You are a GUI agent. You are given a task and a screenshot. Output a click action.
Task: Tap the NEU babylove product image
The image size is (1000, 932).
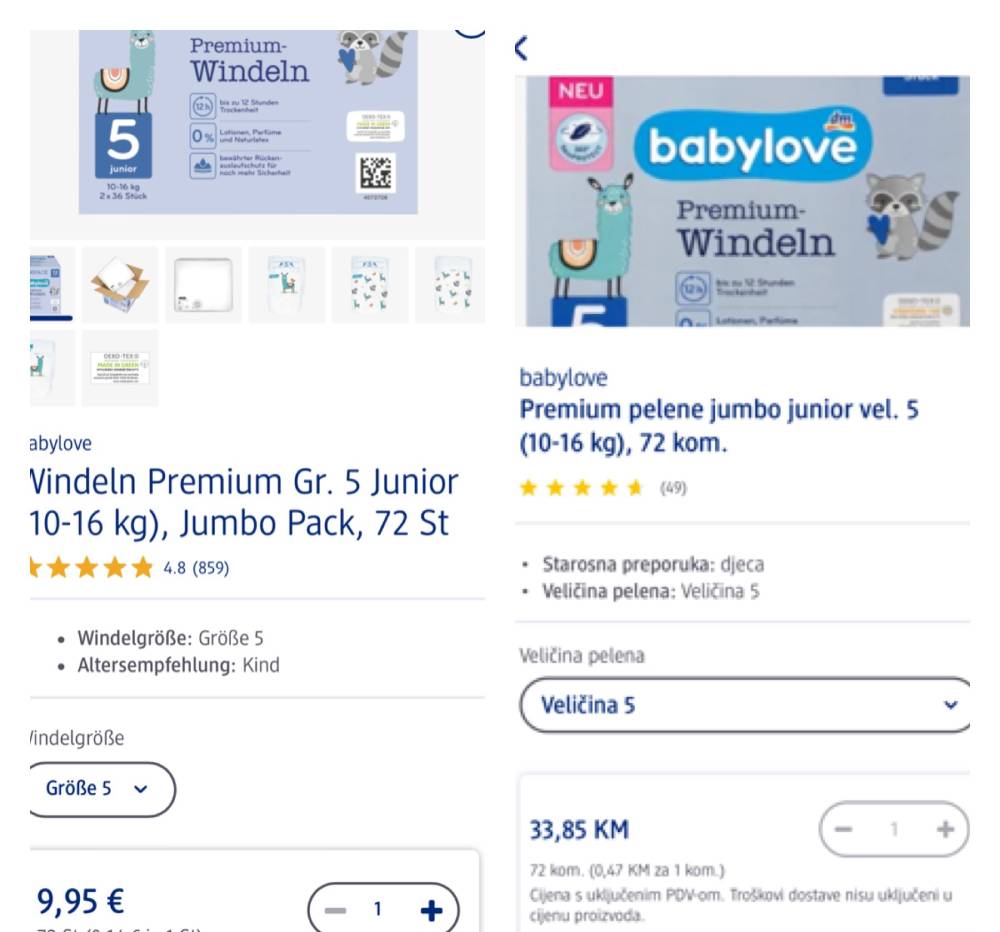(742, 201)
